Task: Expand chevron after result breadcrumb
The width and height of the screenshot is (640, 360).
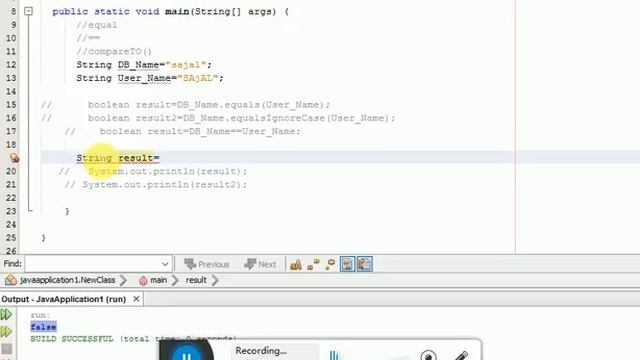Action: tap(215, 280)
